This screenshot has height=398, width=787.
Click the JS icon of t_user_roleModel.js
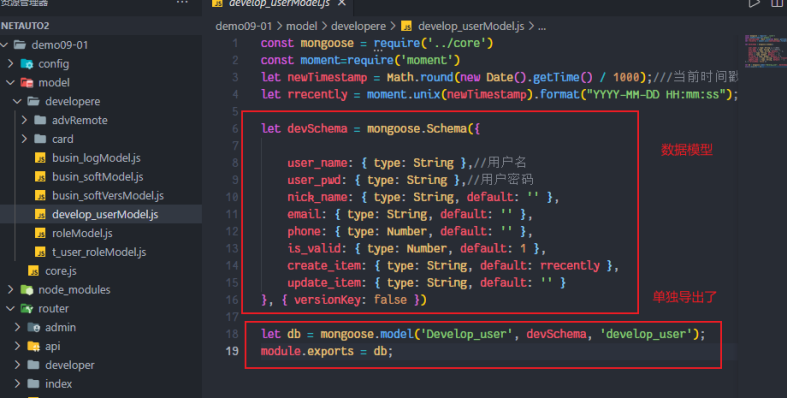41,252
